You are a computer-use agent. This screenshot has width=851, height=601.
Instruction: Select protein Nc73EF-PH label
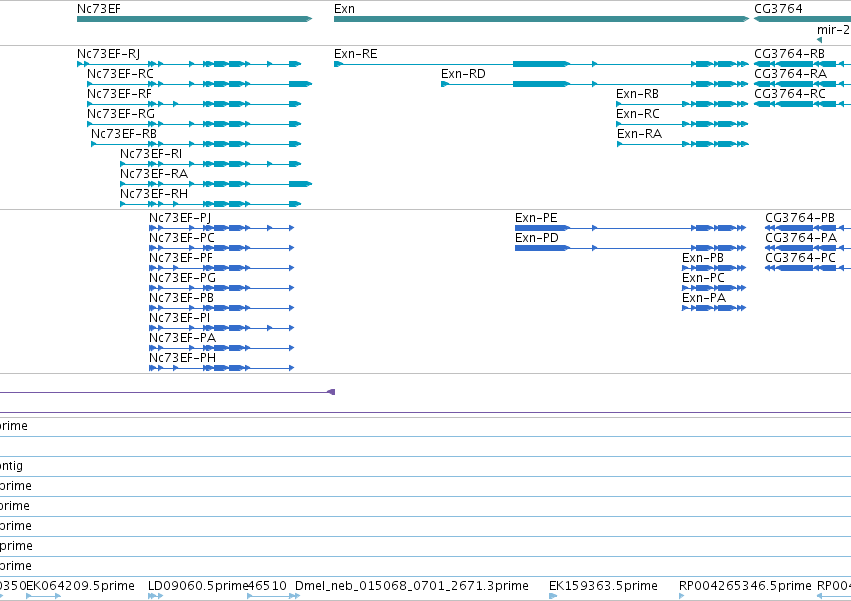[182, 358]
